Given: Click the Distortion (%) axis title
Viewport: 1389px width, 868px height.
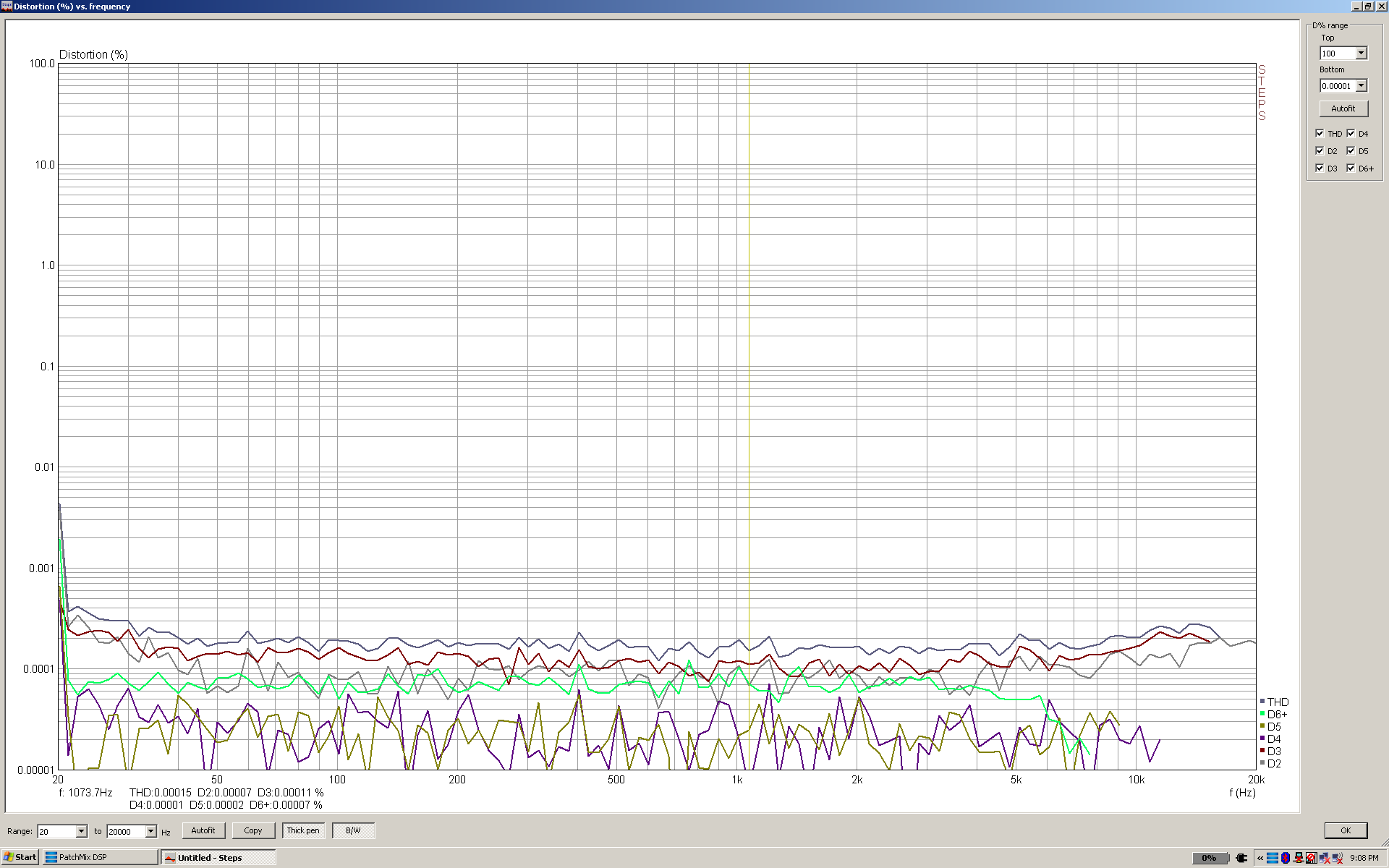Looking at the screenshot, I should coord(93,54).
